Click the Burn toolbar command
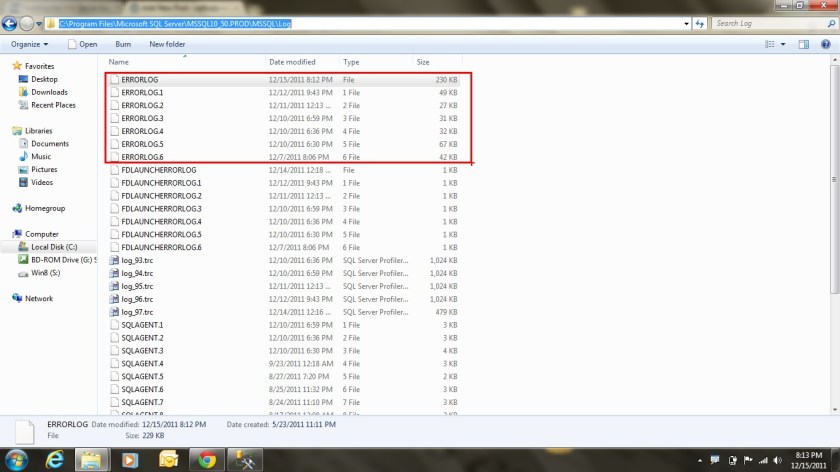Image resolution: width=840 pixels, height=472 pixels. [x=123, y=44]
